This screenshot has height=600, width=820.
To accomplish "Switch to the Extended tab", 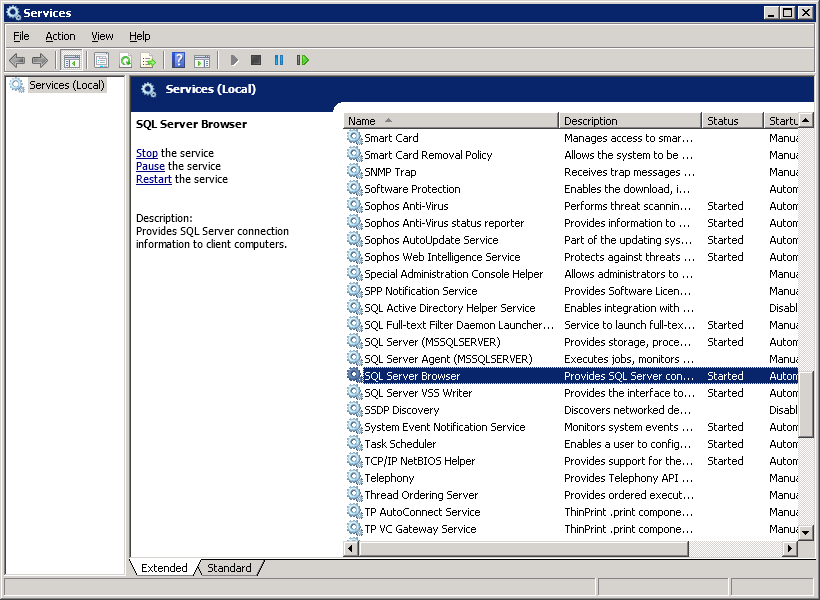I will (x=164, y=568).
